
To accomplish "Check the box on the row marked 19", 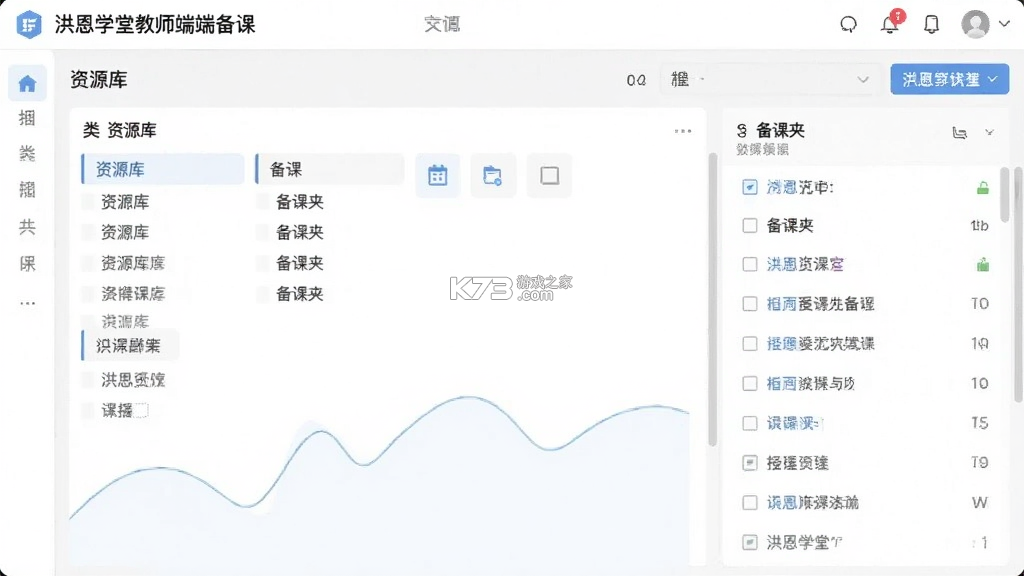I will (x=749, y=344).
